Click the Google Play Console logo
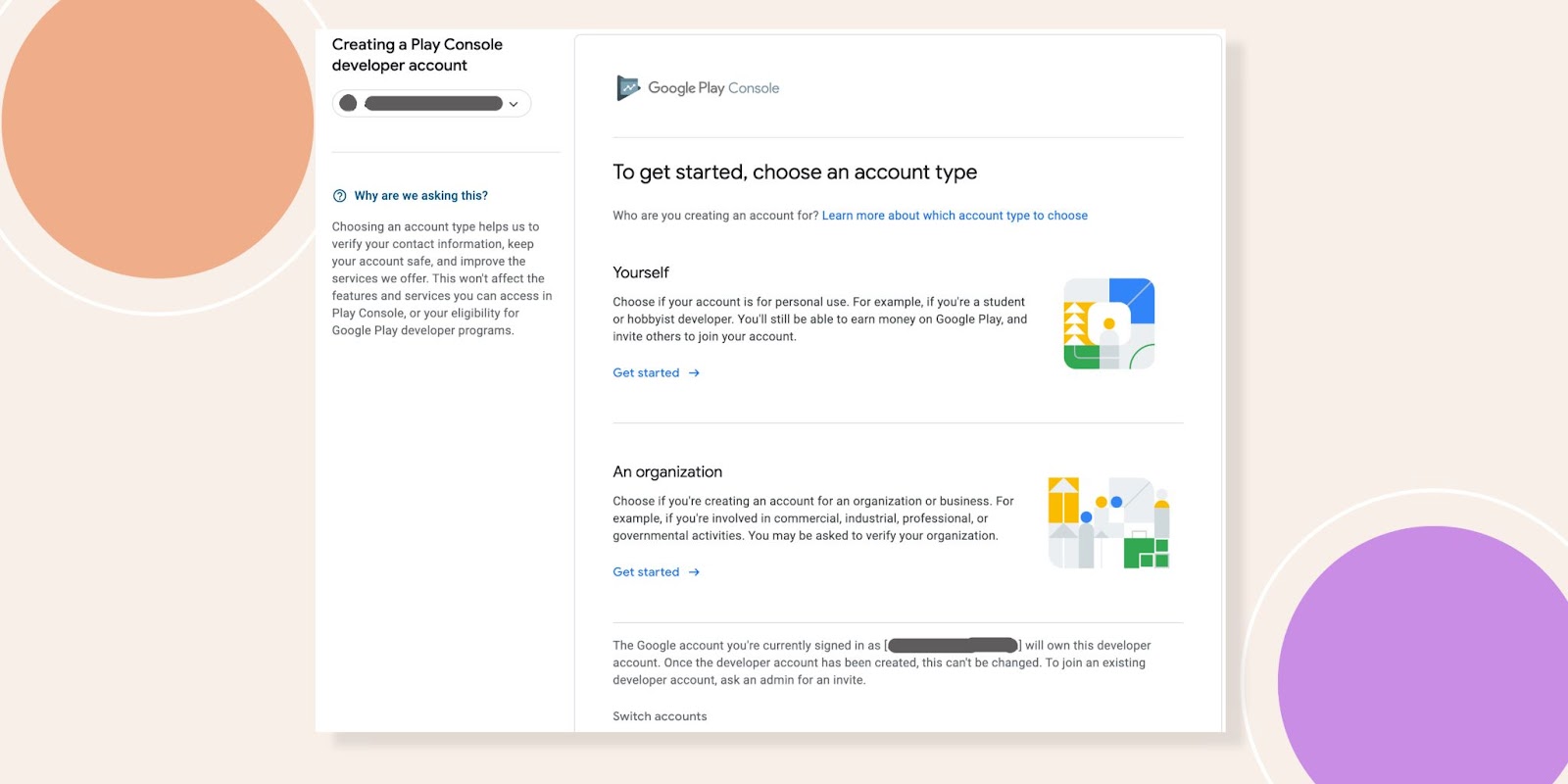This screenshot has height=784, width=1568. point(698,88)
